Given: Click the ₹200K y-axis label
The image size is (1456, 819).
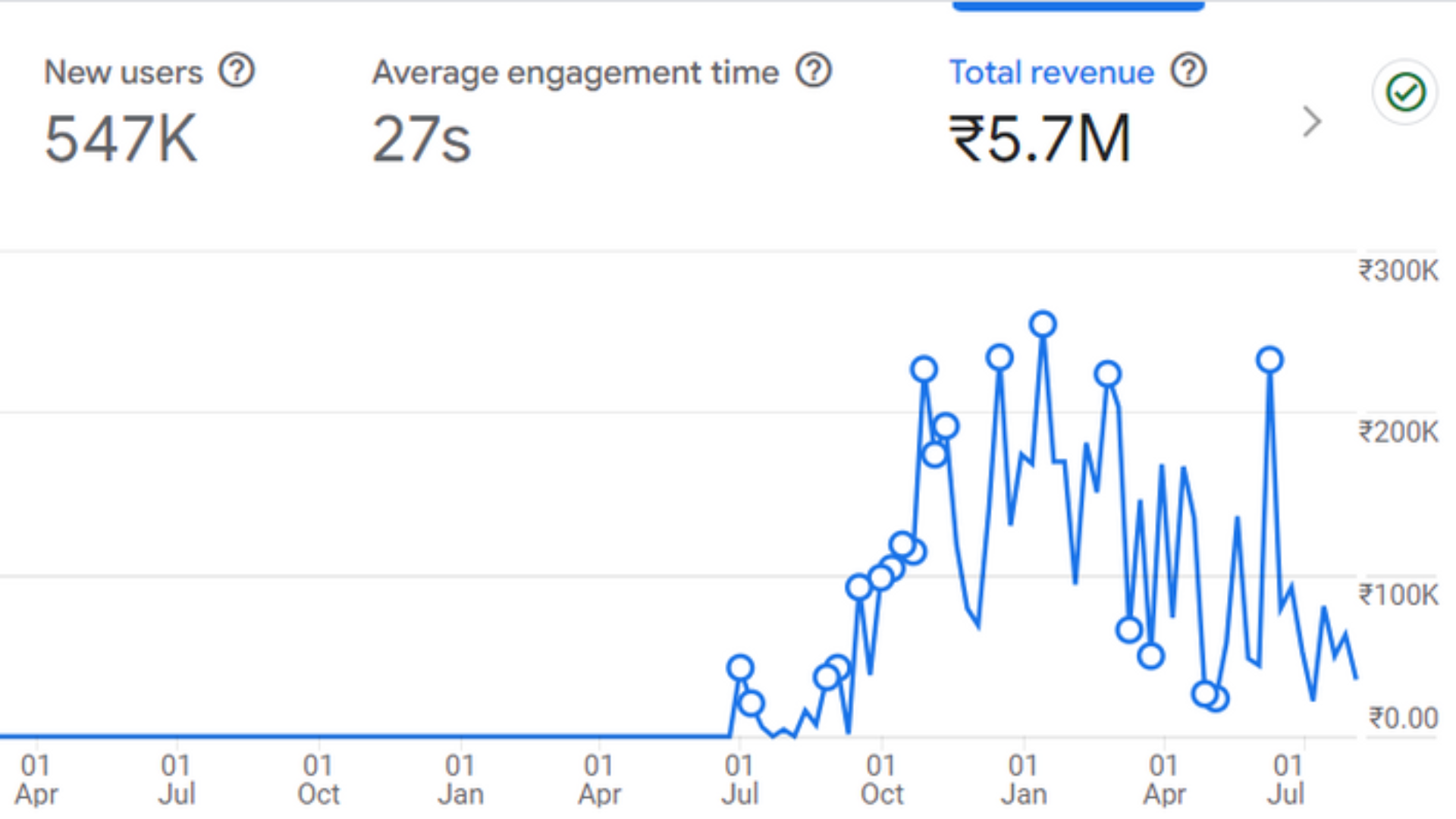Looking at the screenshot, I should tap(1398, 432).
